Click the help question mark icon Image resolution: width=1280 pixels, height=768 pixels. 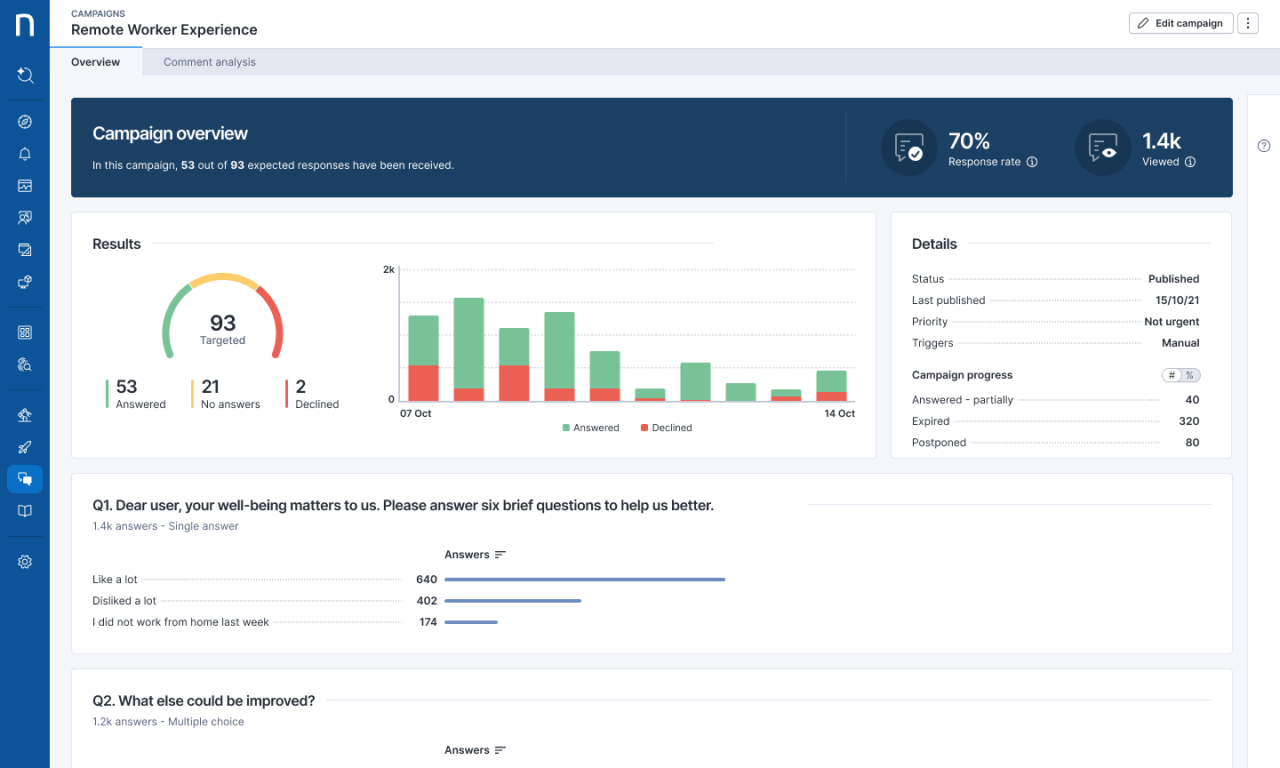point(1263,146)
